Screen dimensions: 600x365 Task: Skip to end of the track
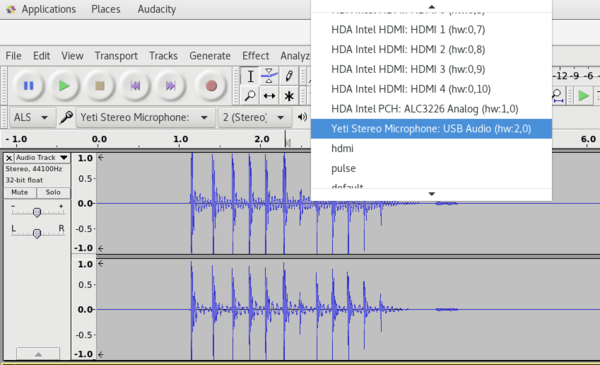[x=170, y=86]
